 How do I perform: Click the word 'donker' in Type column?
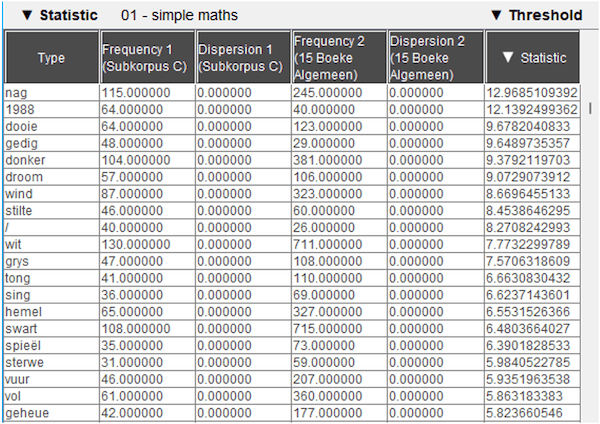coord(25,159)
